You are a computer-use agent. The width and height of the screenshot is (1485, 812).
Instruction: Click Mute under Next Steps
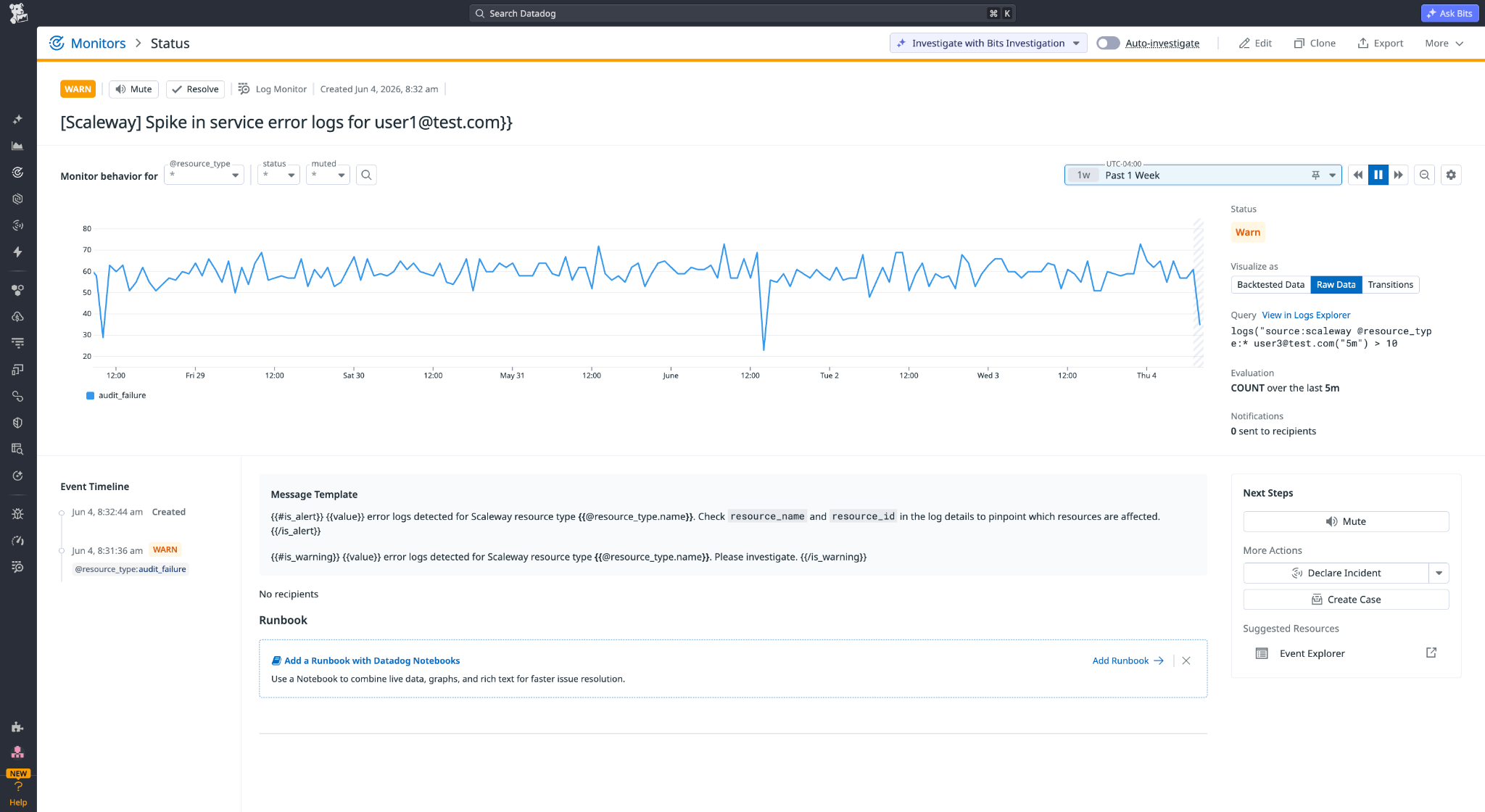click(1346, 521)
